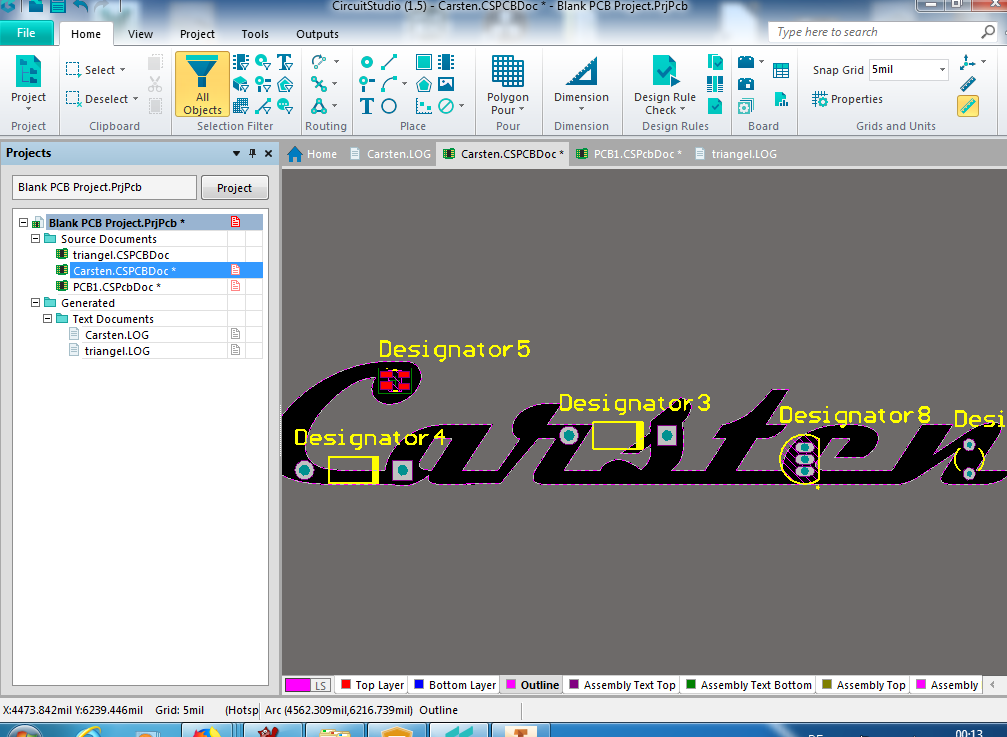Click the coordinate chart placement icon
This screenshot has width=1007, height=737.
pos(424,106)
